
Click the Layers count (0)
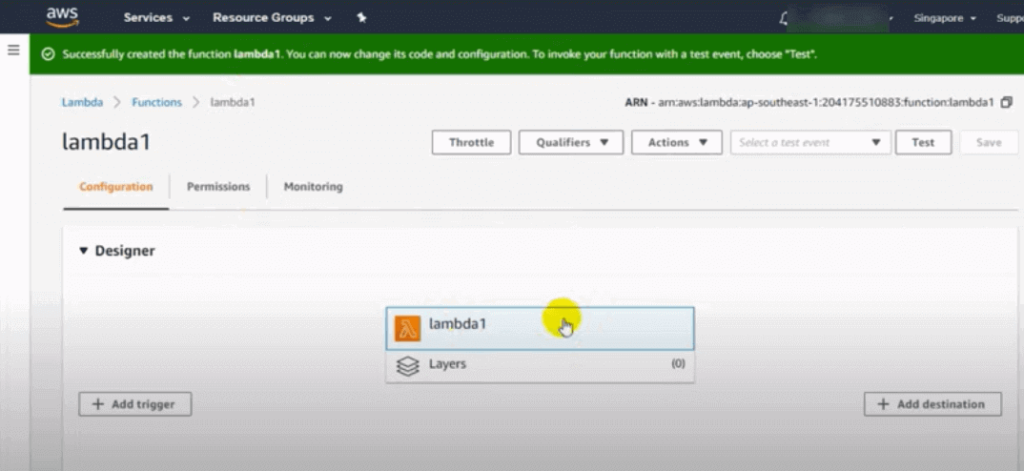pyautogui.click(x=679, y=364)
